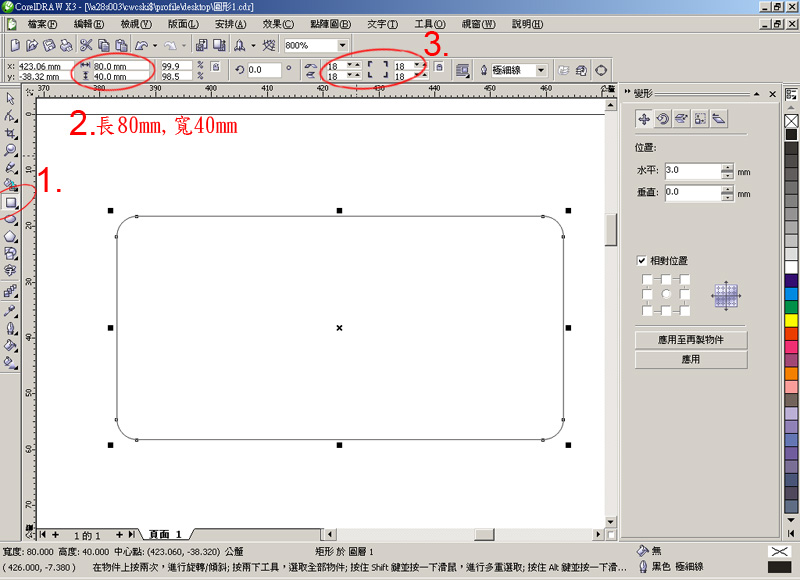
Task: Click the Convert to curves icon
Action: (601, 70)
